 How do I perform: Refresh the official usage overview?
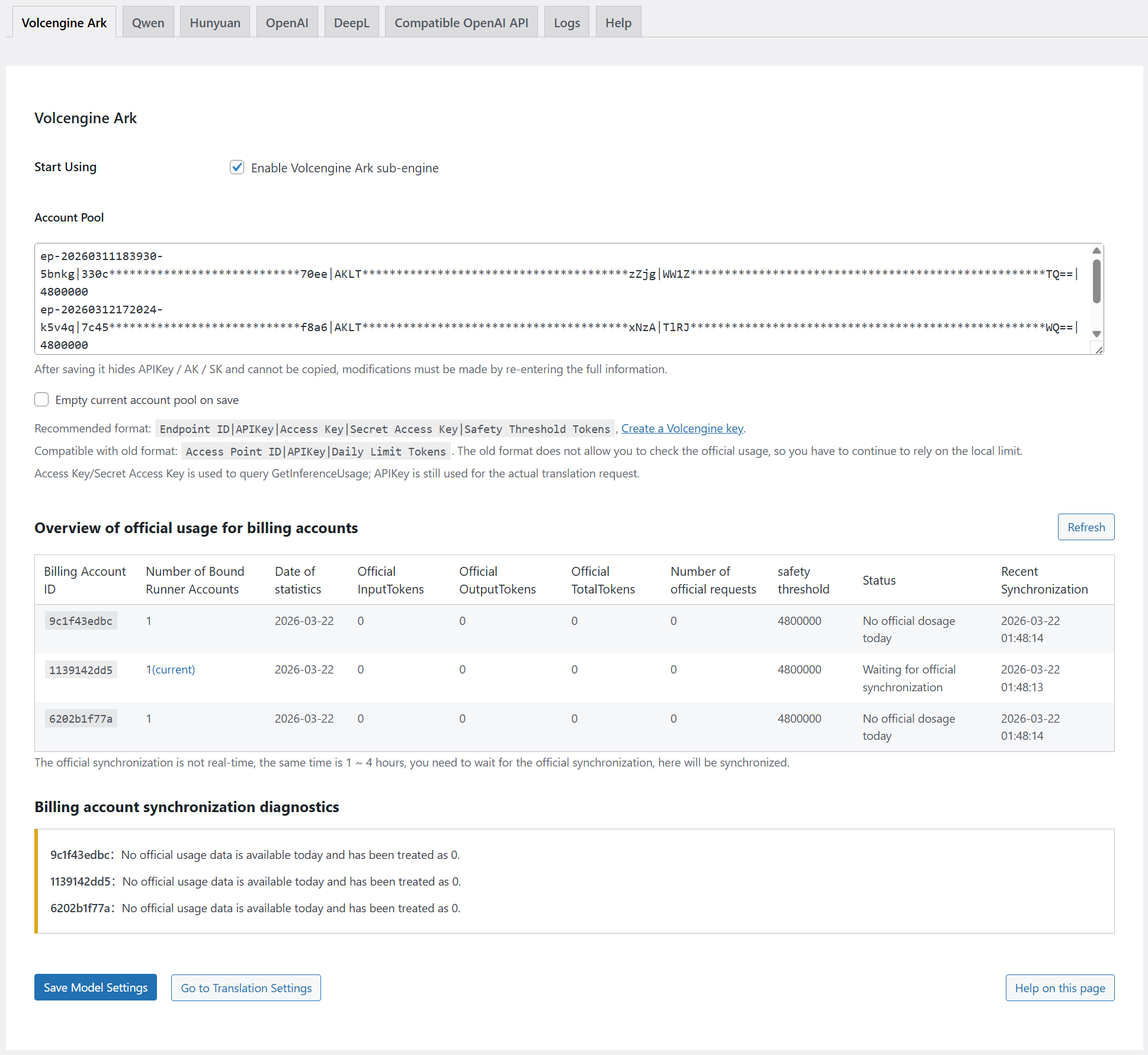coord(1086,527)
